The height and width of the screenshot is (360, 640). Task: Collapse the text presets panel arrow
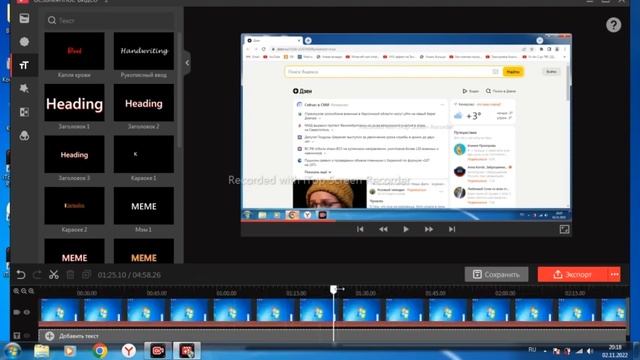tap(187, 63)
